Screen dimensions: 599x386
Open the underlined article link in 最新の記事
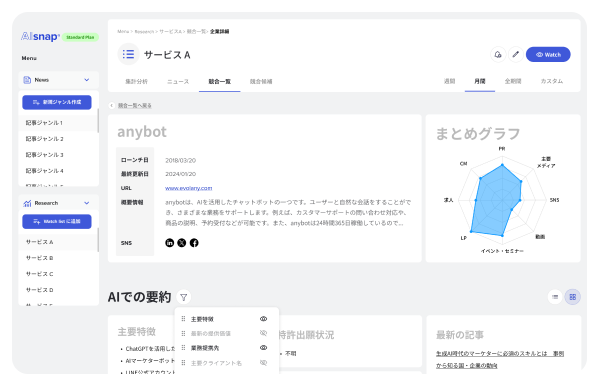pos(500,359)
